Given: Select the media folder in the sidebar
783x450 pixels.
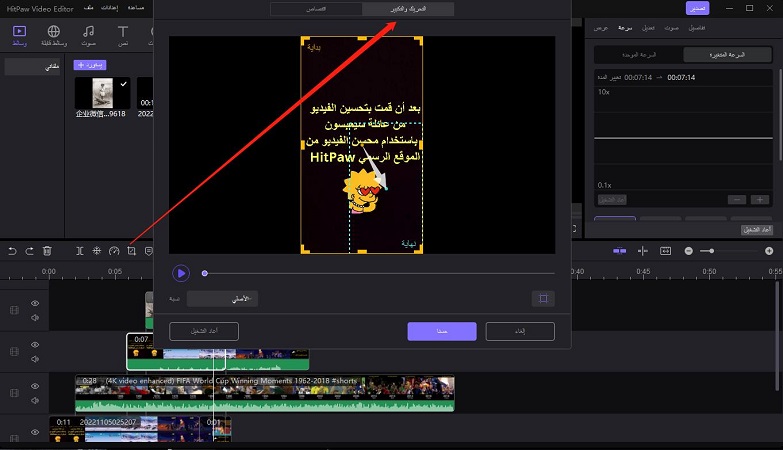Looking at the screenshot, I should [x=32, y=66].
